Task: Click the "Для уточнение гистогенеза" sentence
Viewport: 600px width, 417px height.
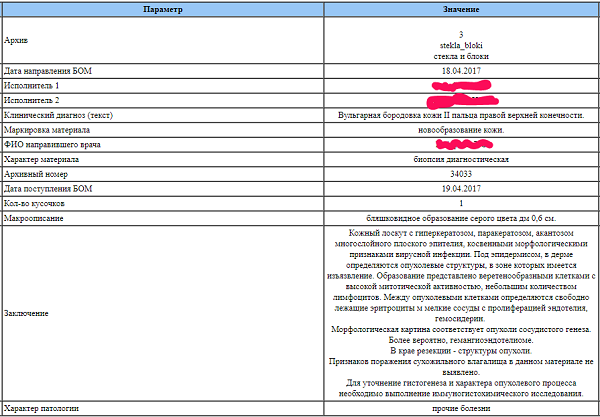Action: [x=461, y=388]
